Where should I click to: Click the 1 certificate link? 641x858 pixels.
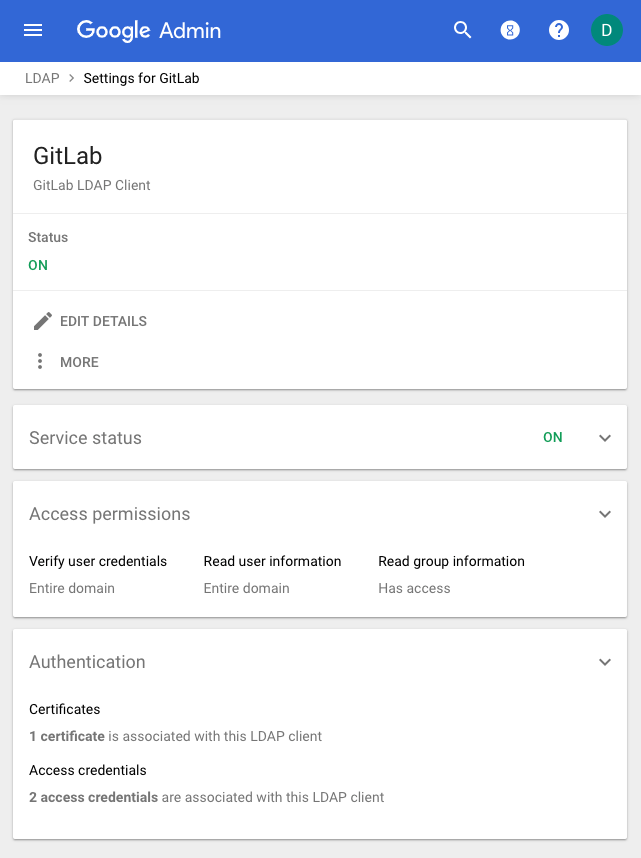coord(66,735)
